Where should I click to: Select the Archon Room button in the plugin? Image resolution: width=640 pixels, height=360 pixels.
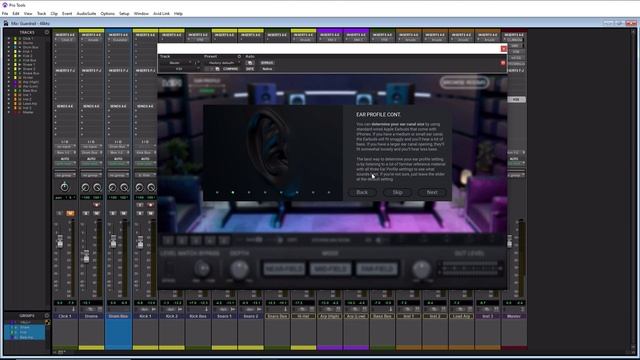[464, 82]
